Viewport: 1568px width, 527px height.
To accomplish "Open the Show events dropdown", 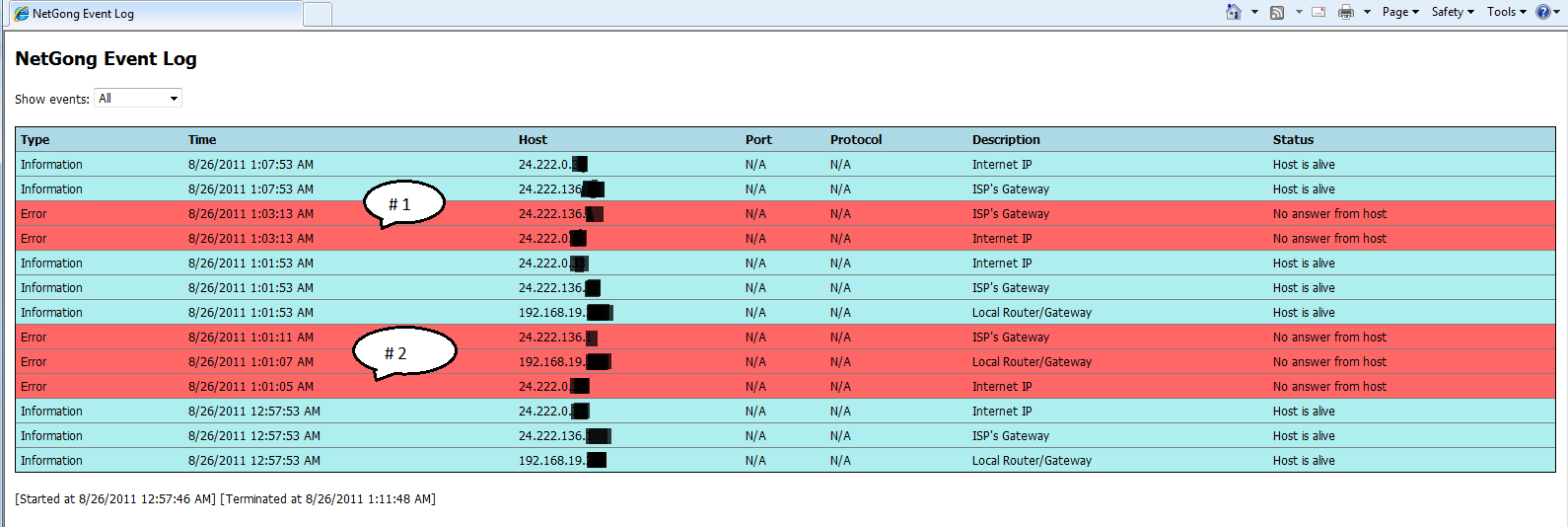I will 138,98.
